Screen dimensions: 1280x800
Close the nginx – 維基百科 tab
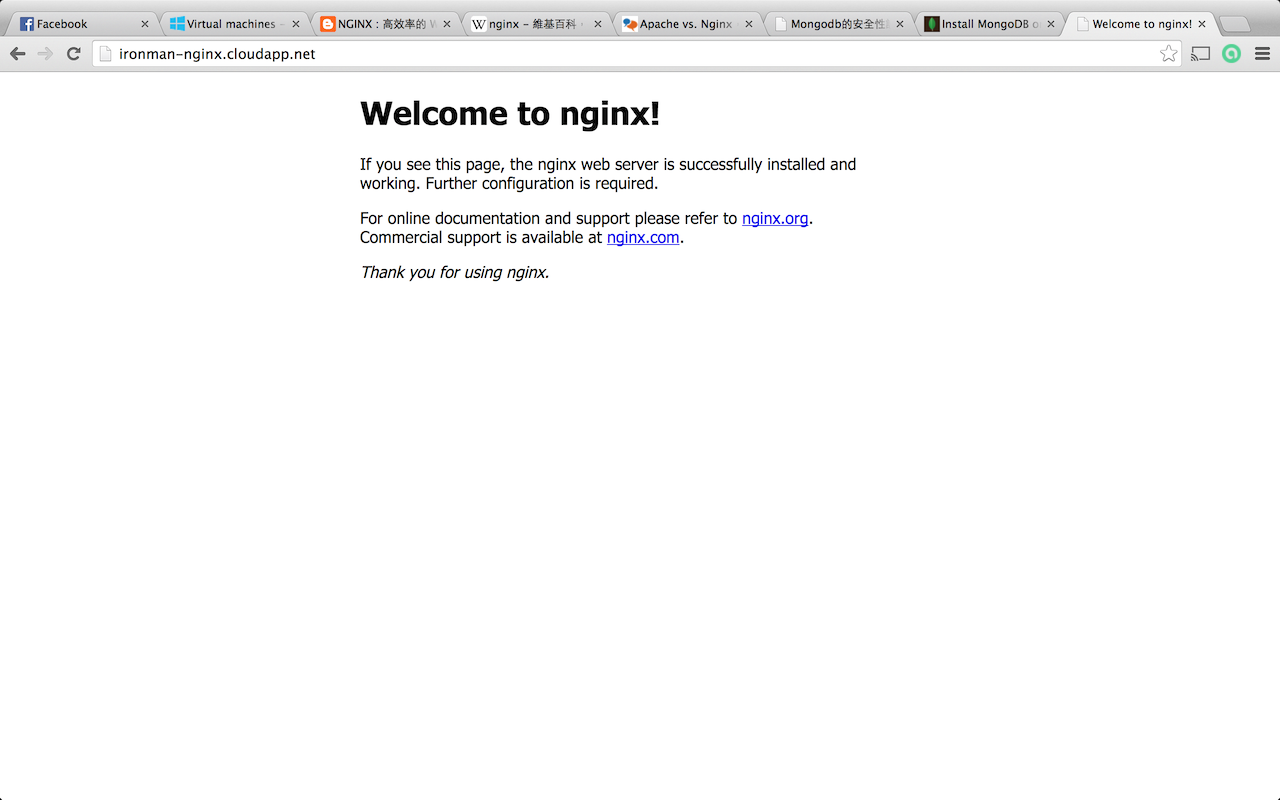597,24
